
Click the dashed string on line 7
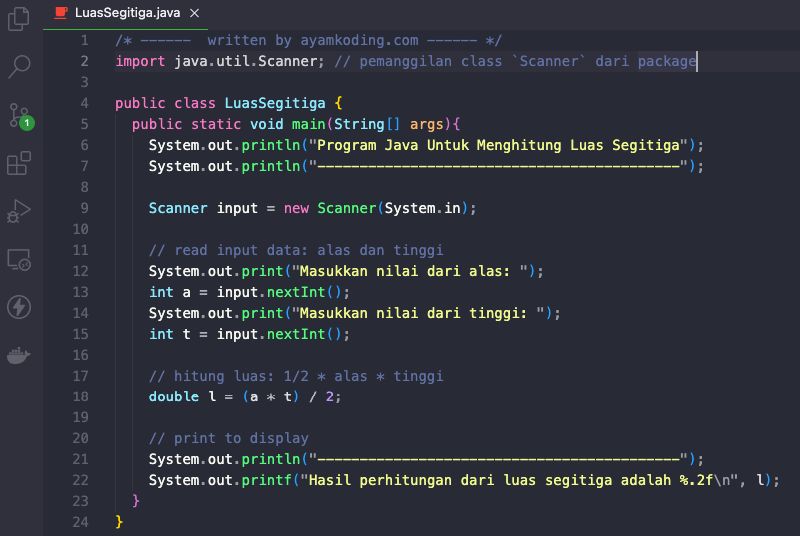pyautogui.click(x=498, y=166)
